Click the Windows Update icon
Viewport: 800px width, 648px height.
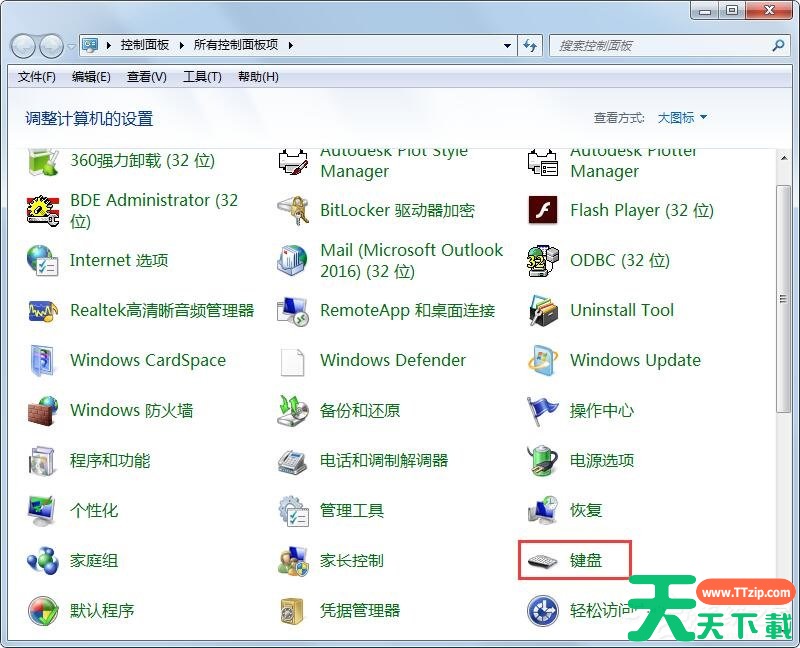(x=543, y=360)
